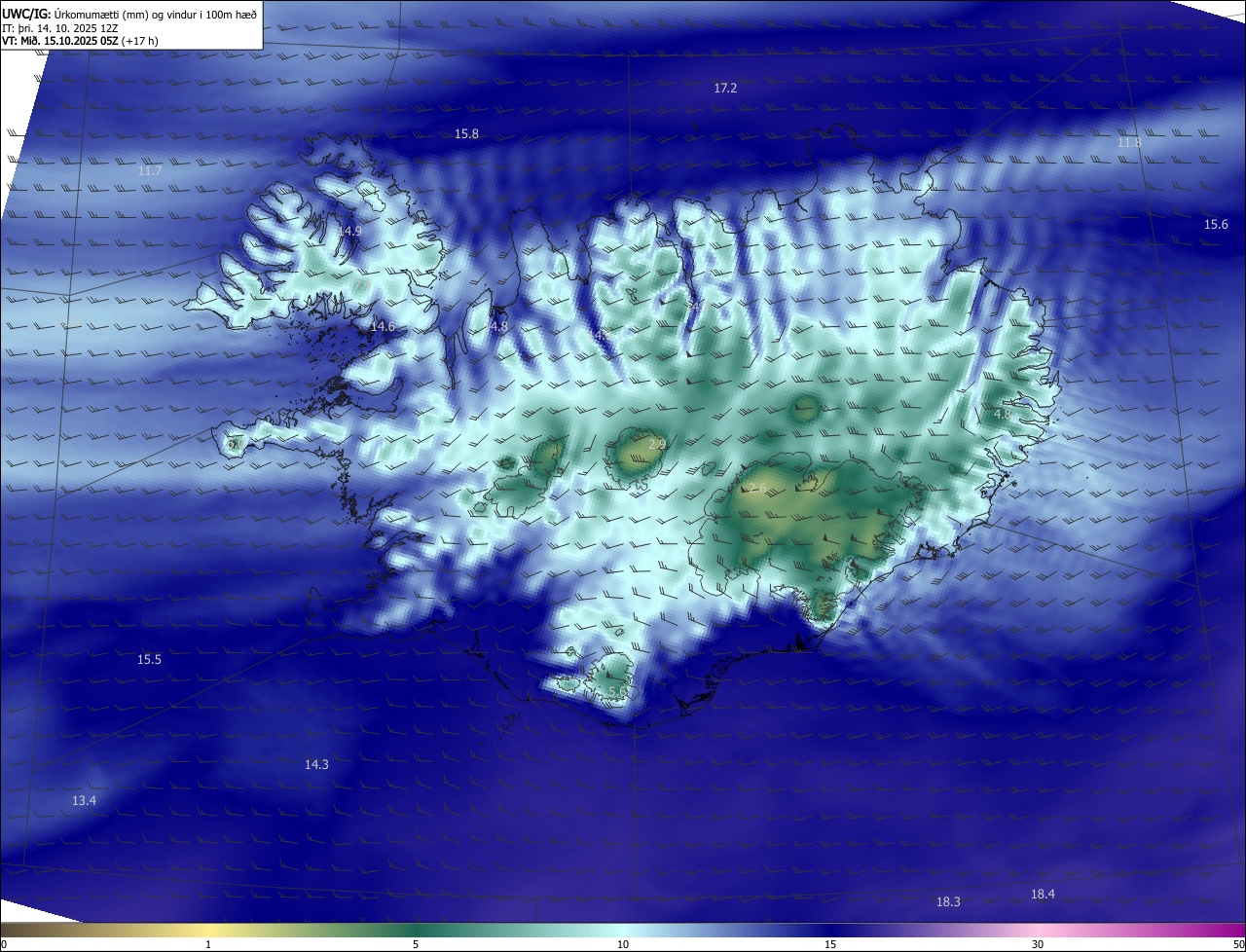Pick the green colorbar segment above tick 5
The image size is (1246, 952).
point(416,930)
